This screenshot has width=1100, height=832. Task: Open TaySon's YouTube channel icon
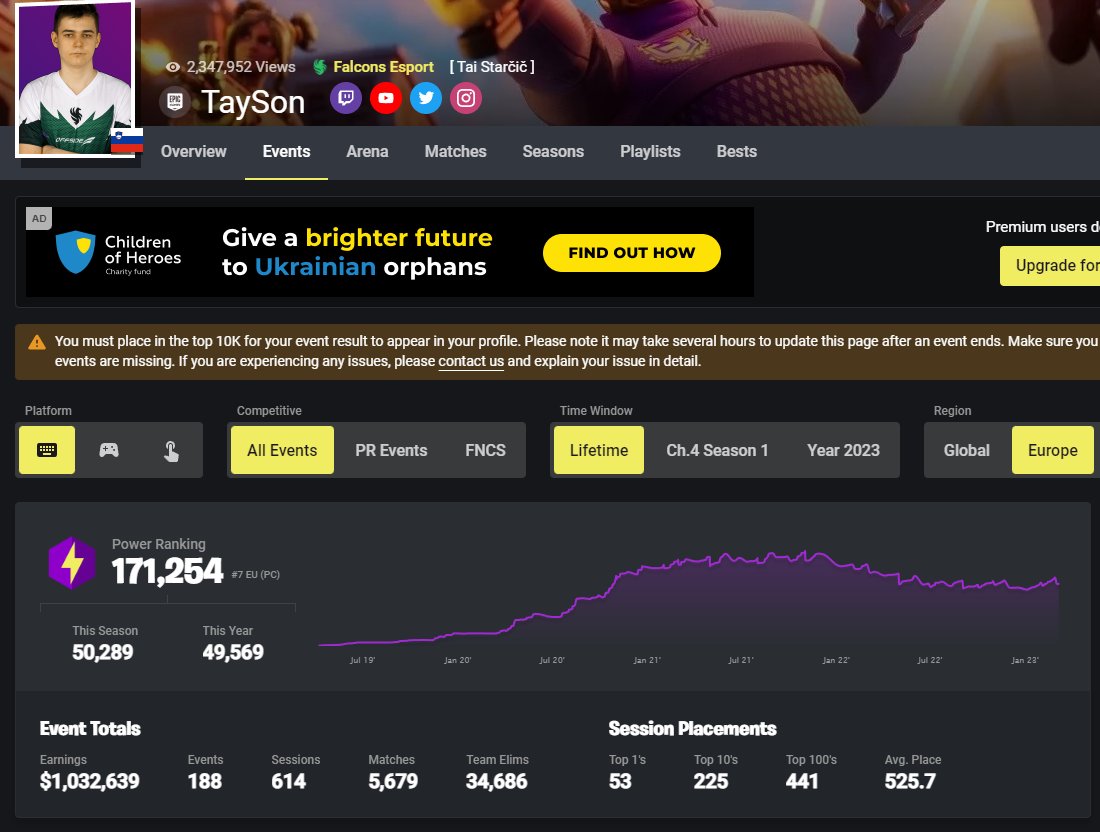point(386,98)
